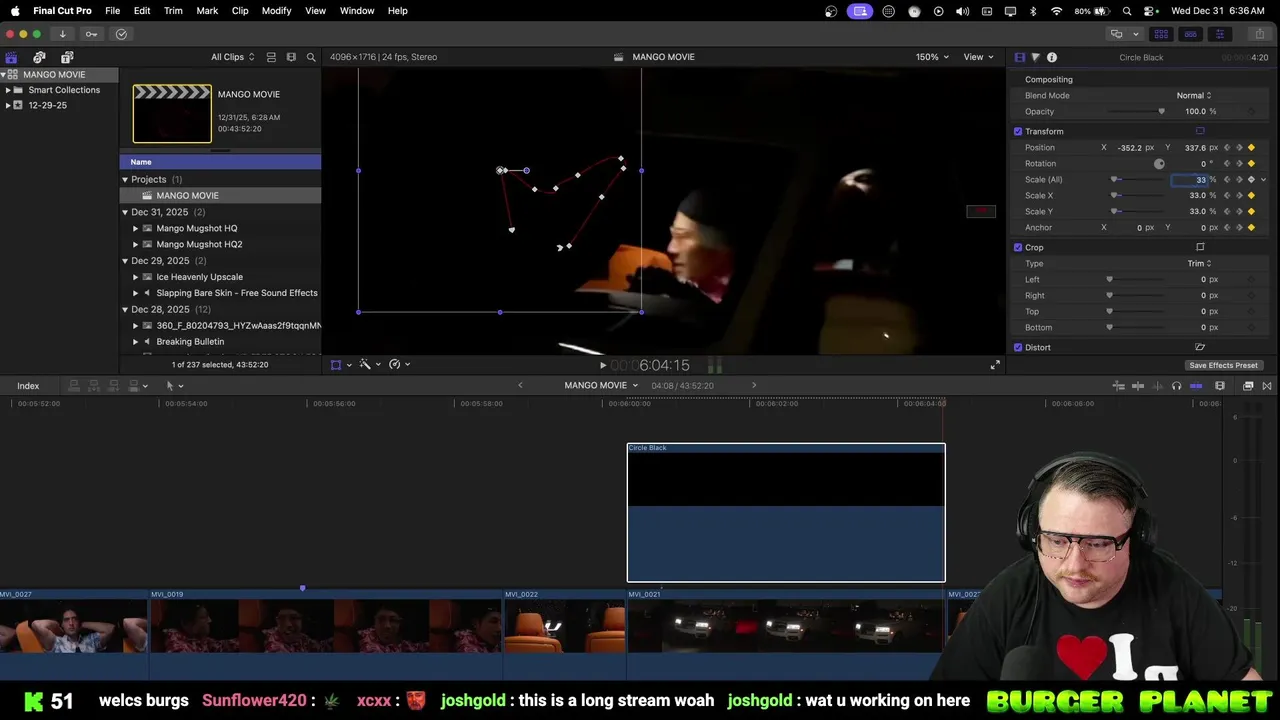Select Ice Heavenly Upscale clip

click(199, 277)
